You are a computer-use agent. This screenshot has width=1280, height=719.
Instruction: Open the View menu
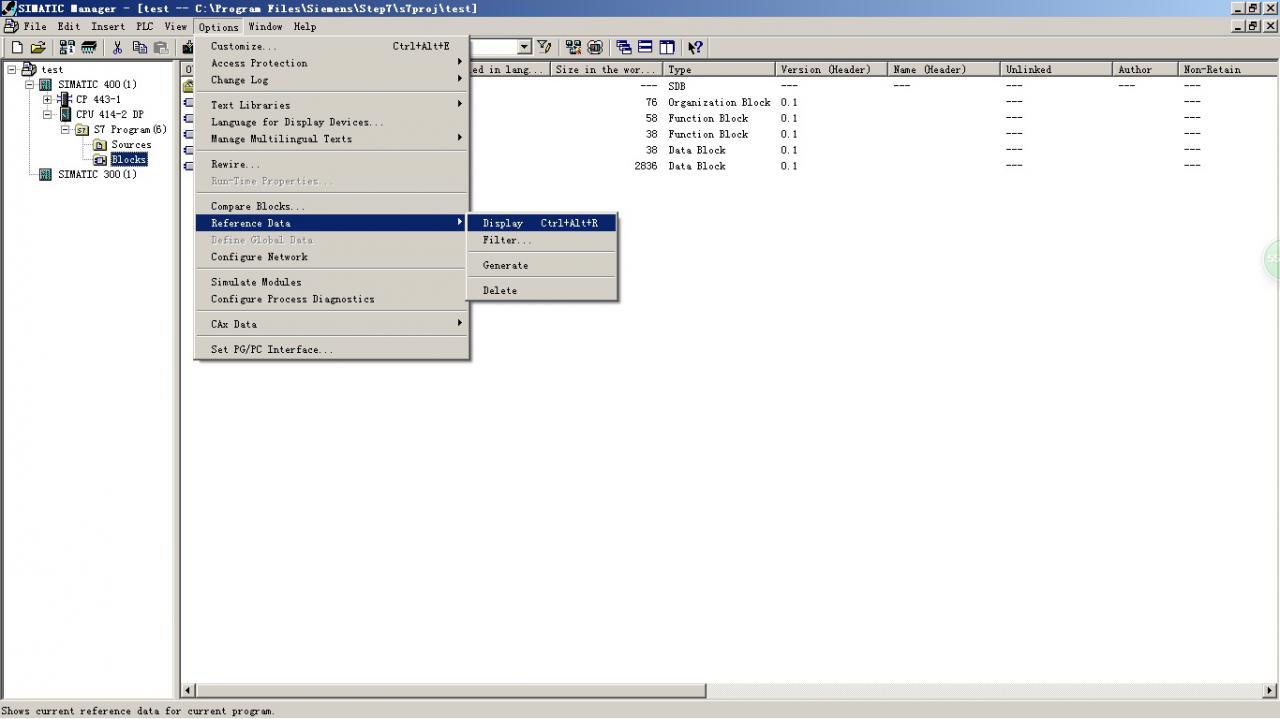[176, 27]
